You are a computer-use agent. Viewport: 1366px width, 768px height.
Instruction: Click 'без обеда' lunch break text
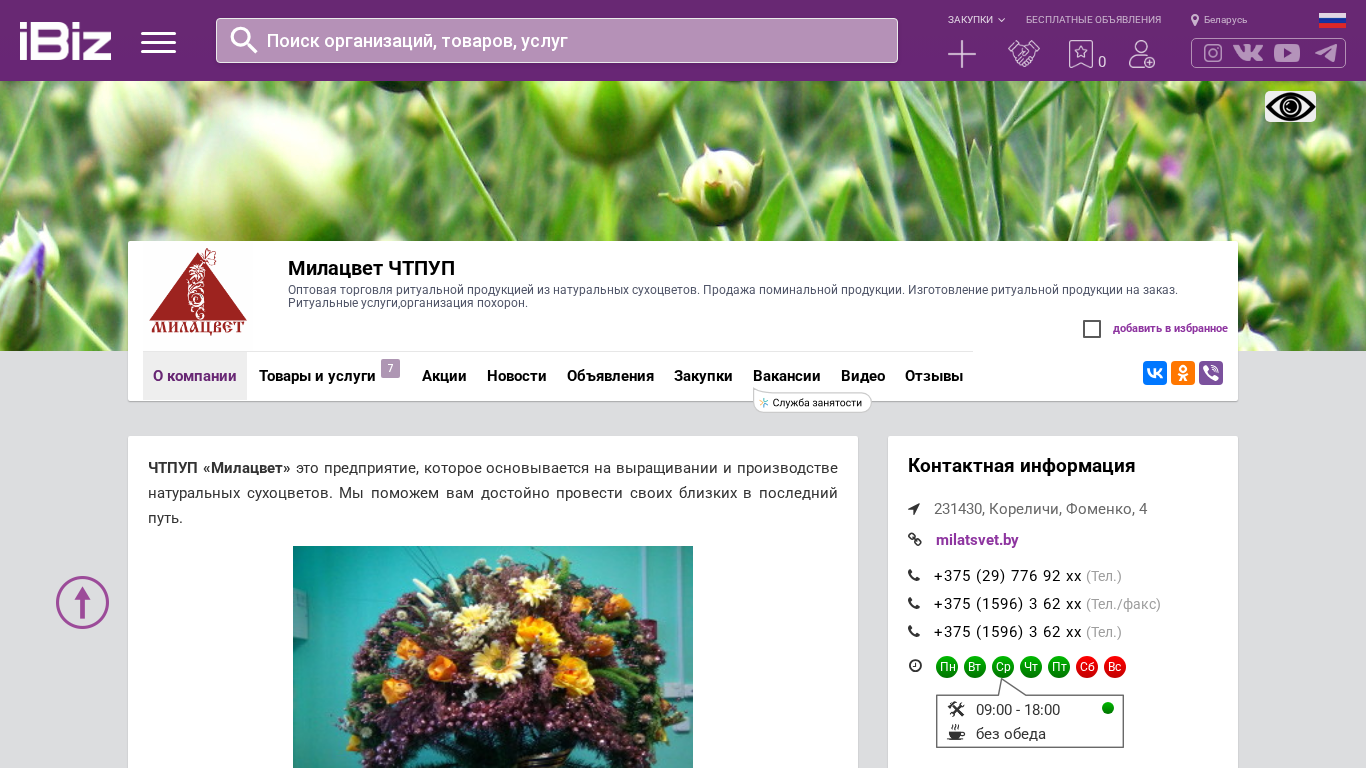(1011, 734)
